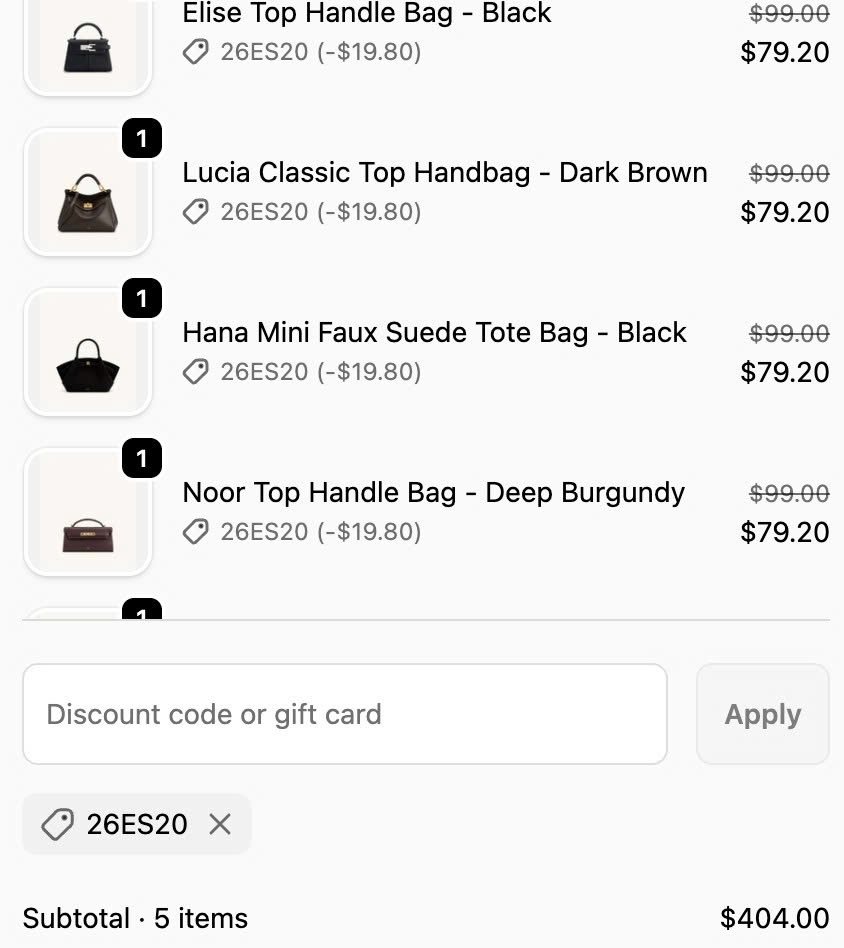Click the discount tag icon under Noor bag
The image size is (844, 948).
[x=196, y=532]
